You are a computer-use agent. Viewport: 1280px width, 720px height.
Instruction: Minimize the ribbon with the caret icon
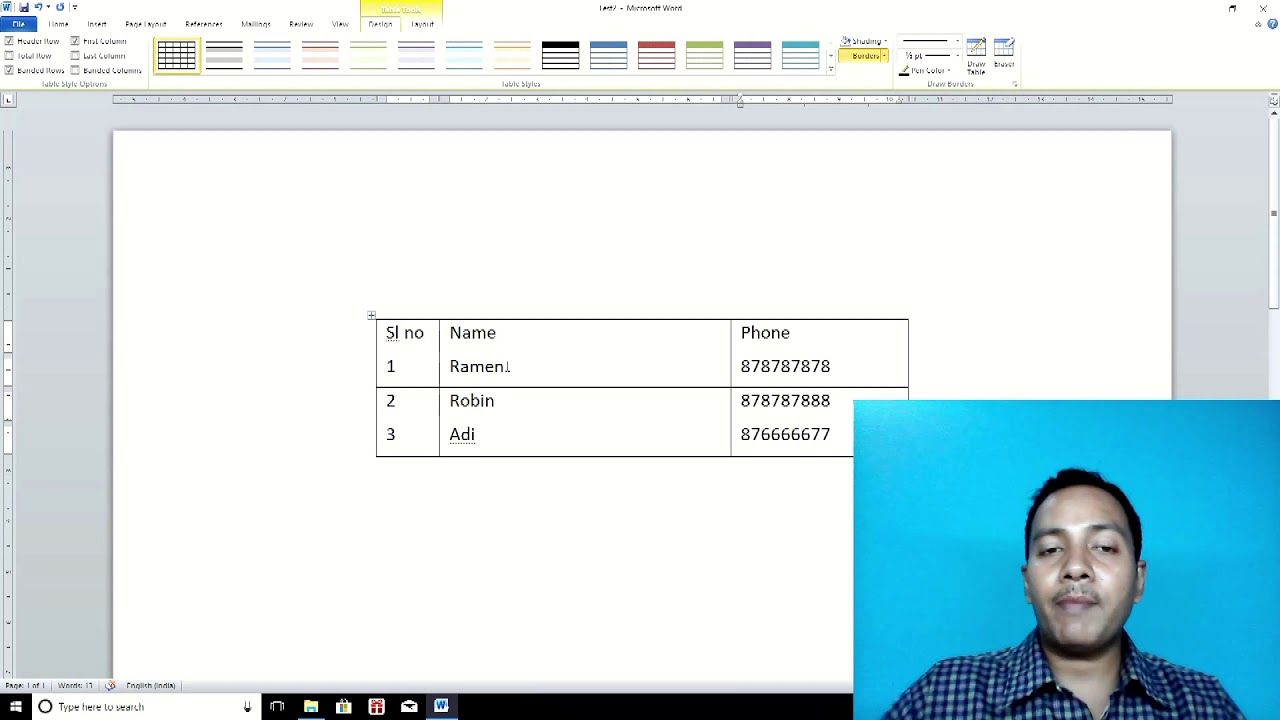click(1257, 24)
